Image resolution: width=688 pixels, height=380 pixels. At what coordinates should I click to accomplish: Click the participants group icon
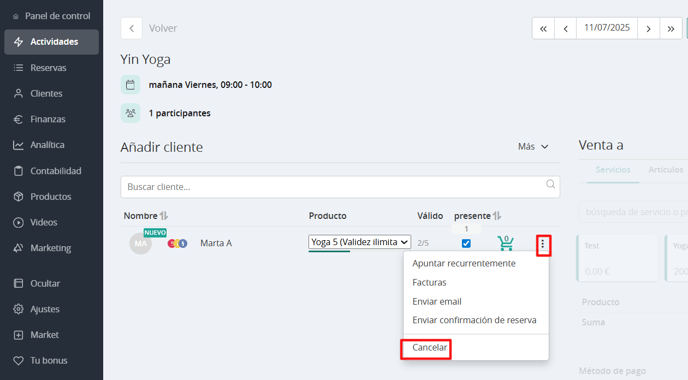click(130, 113)
